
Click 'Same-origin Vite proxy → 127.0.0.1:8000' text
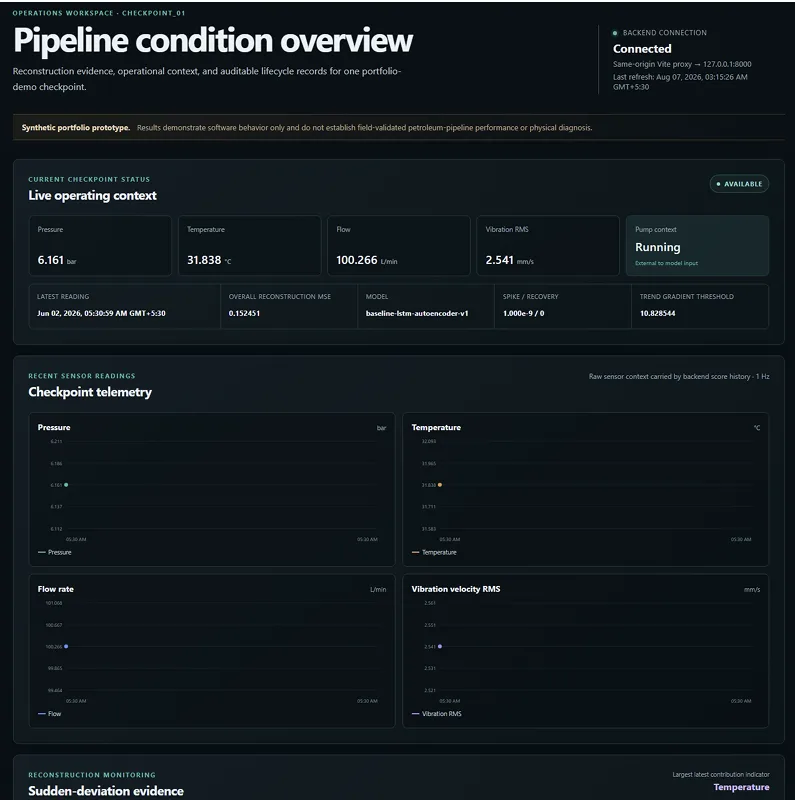pos(682,64)
